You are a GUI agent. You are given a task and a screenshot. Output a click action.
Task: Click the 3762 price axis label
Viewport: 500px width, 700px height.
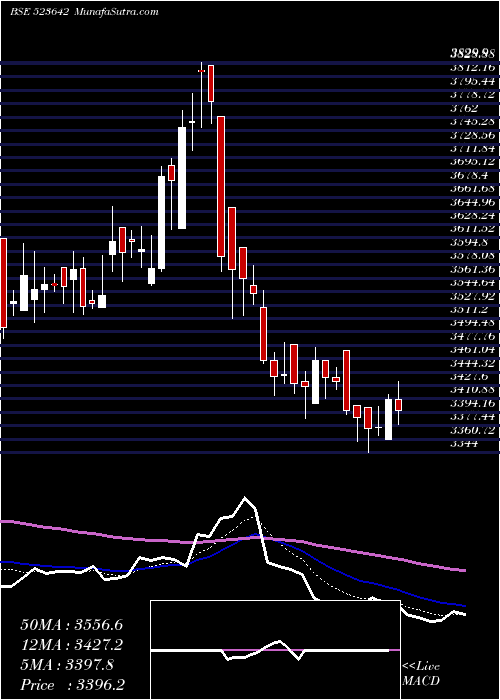point(464,108)
